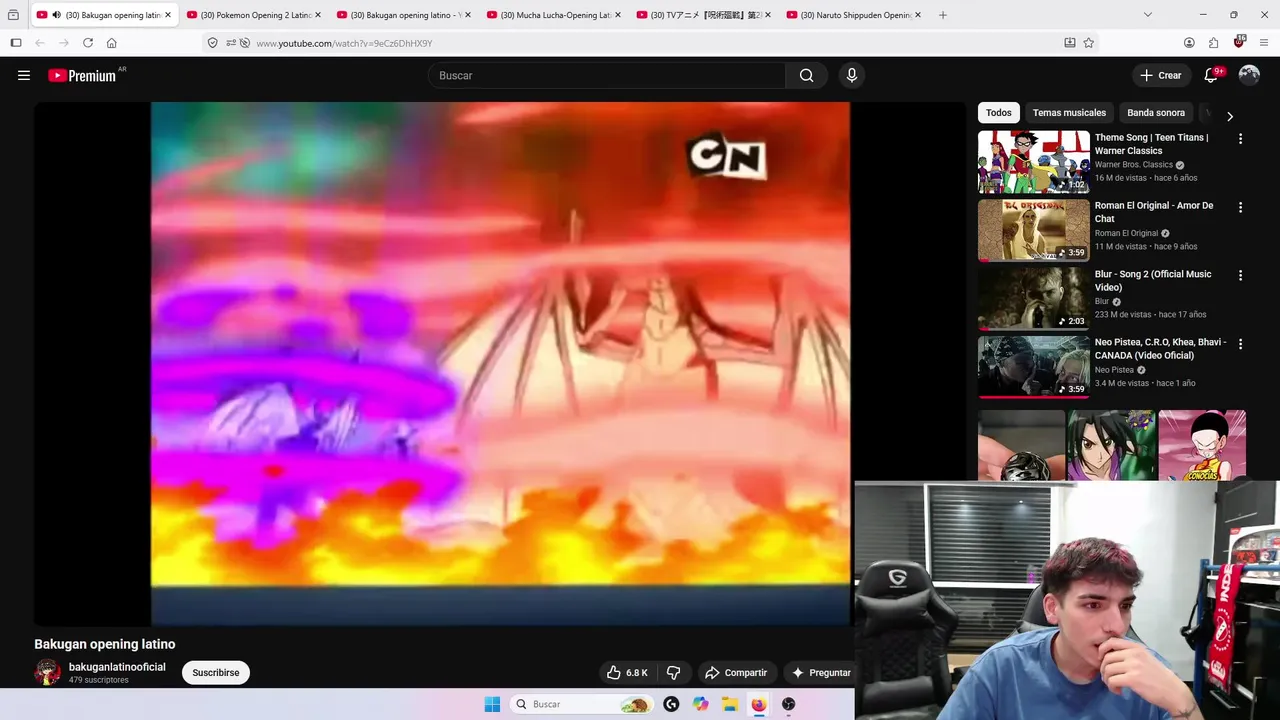The image size is (1280, 720).
Task: Toggle the browser sidebar panel icon
Action: pyautogui.click(x=16, y=43)
